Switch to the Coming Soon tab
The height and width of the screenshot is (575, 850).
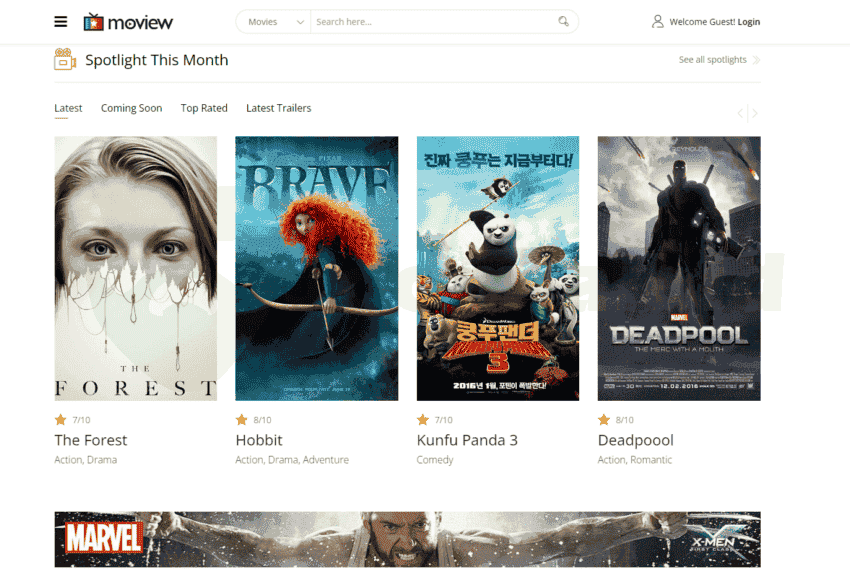point(131,108)
